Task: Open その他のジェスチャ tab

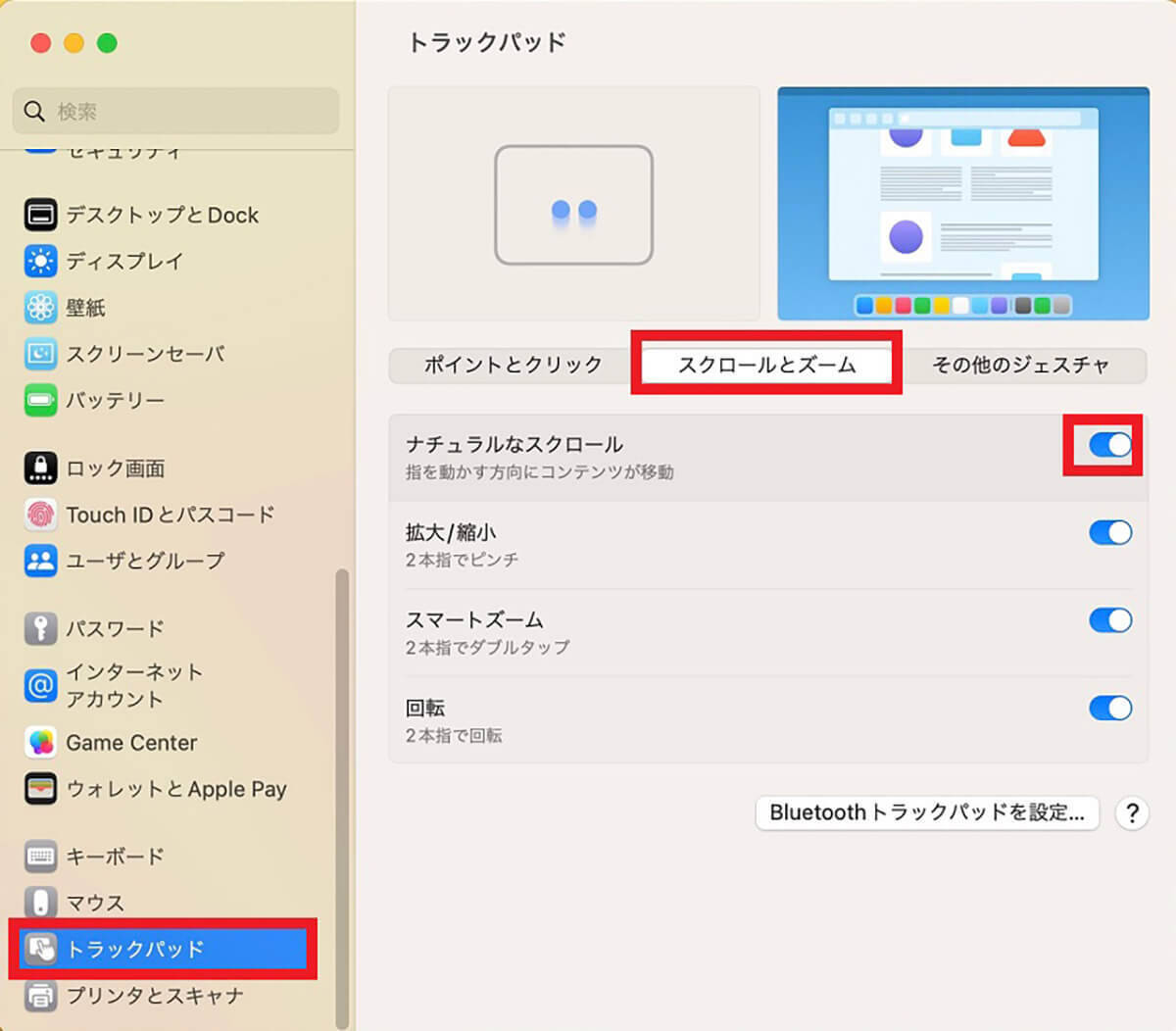Action: pos(1020,366)
